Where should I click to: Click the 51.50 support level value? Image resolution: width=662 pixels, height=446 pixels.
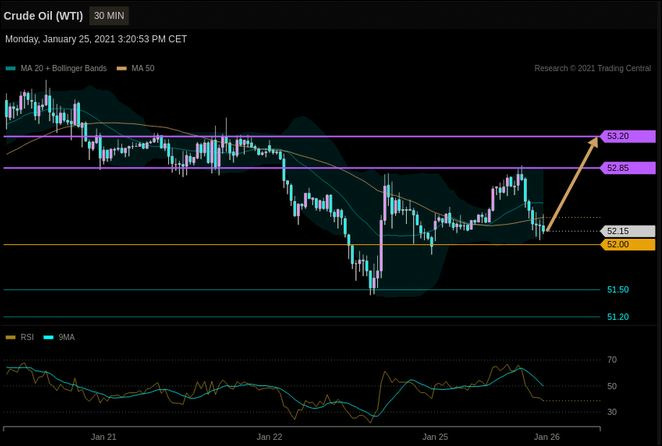click(618, 290)
